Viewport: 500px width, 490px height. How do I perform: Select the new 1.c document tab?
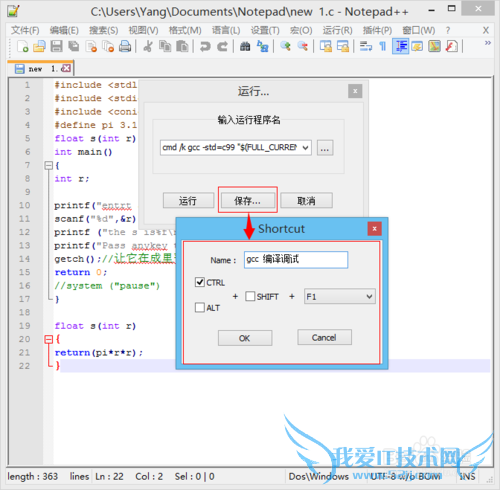tap(40, 69)
